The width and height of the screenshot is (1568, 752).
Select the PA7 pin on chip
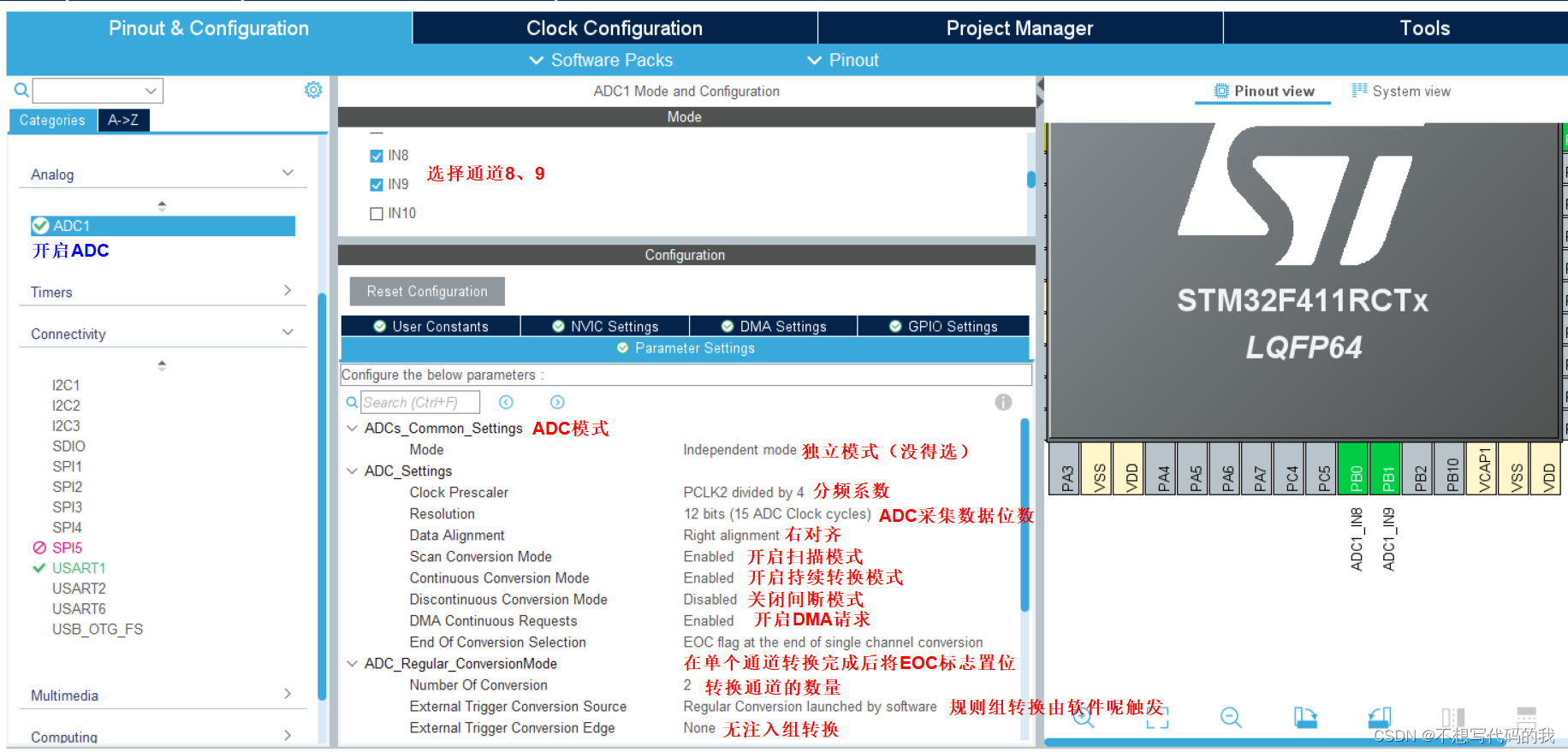(1259, 469)
